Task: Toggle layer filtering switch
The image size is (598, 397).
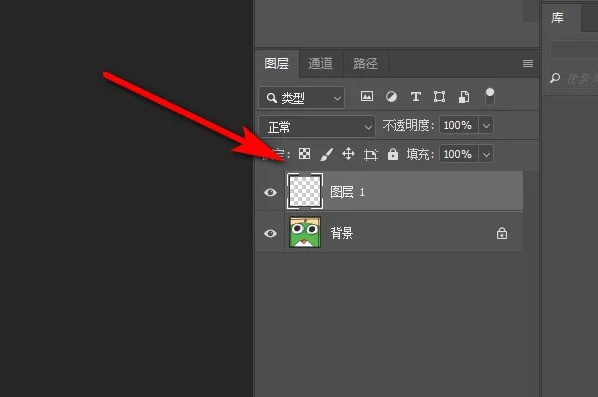Action: click(490, 96)
